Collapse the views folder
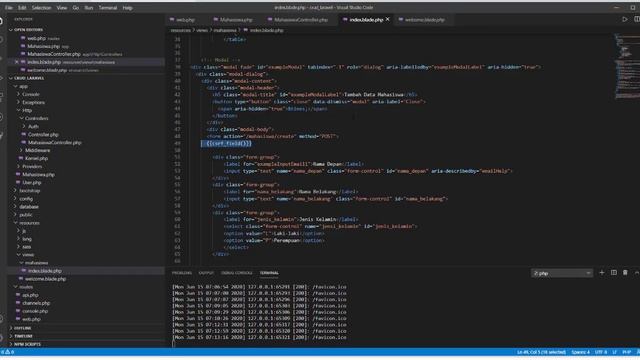This screenshot has height=360, width=640. tap(28, 255)
